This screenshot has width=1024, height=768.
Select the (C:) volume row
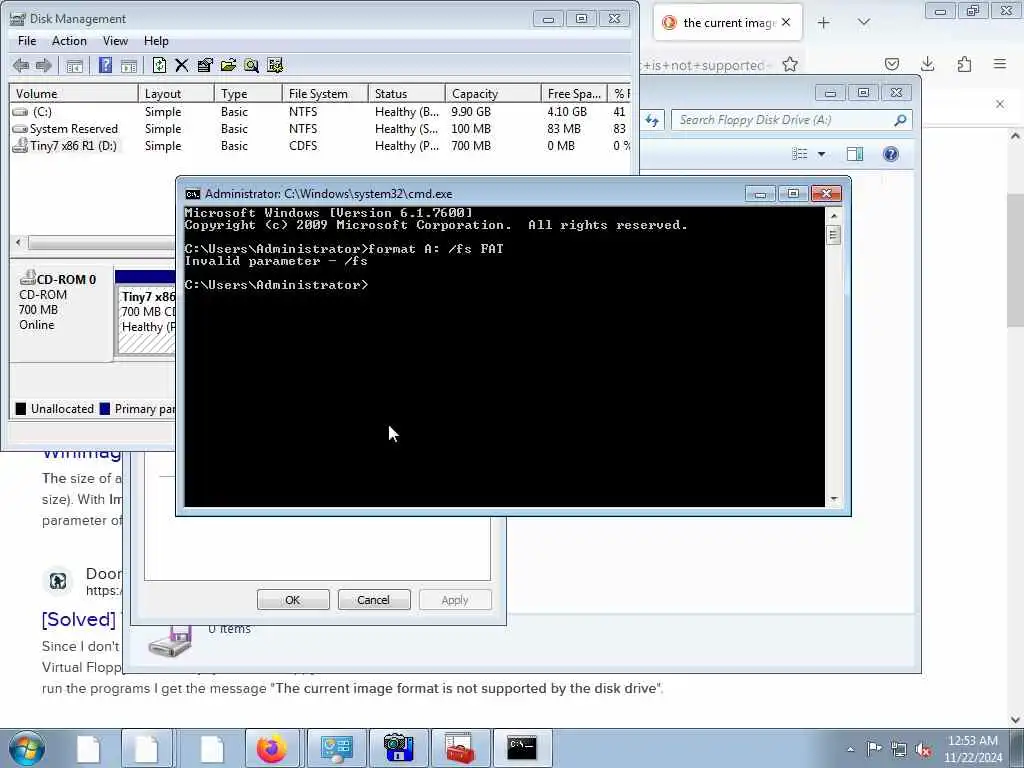coord(320,112)
